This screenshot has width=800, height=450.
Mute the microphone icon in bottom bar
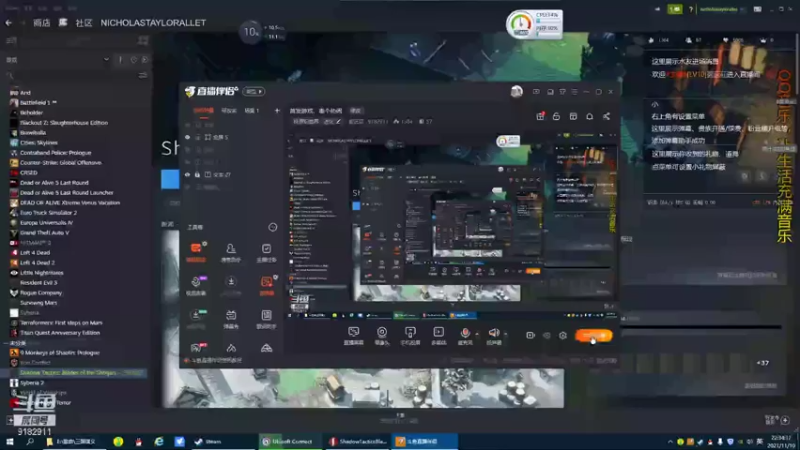tap(465, 335)
